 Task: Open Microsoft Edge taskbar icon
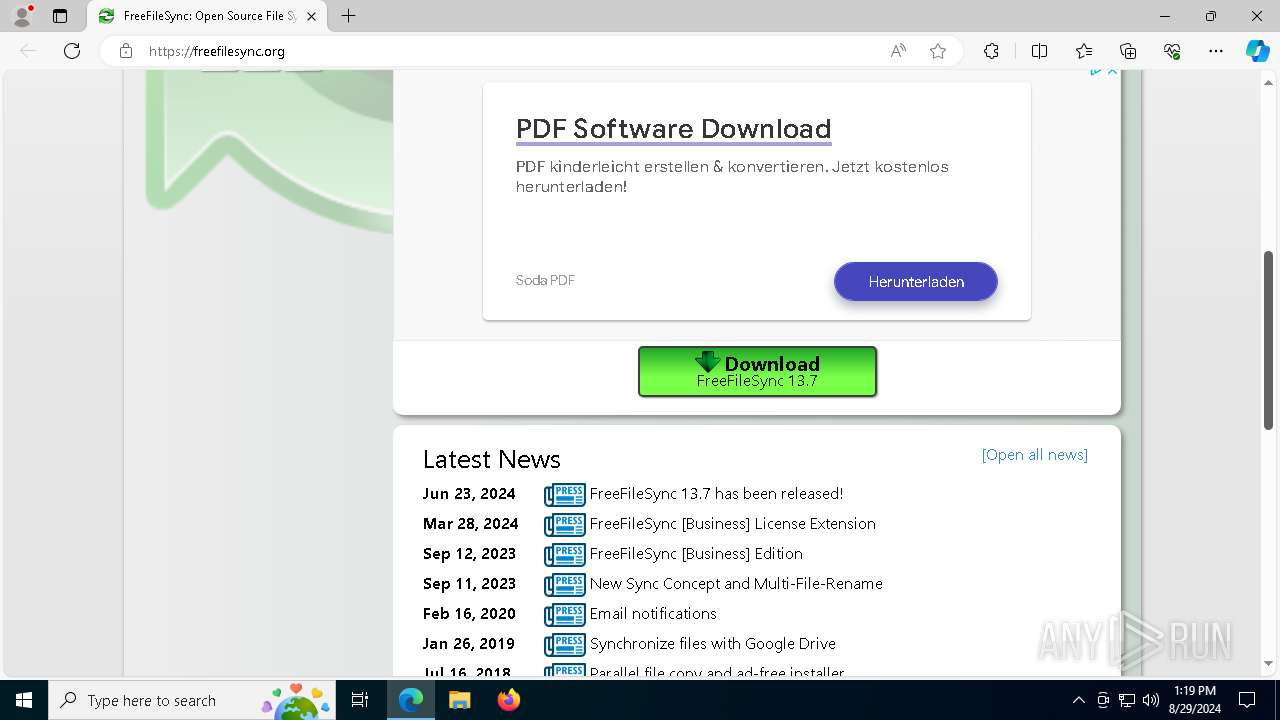click(411, 700)
